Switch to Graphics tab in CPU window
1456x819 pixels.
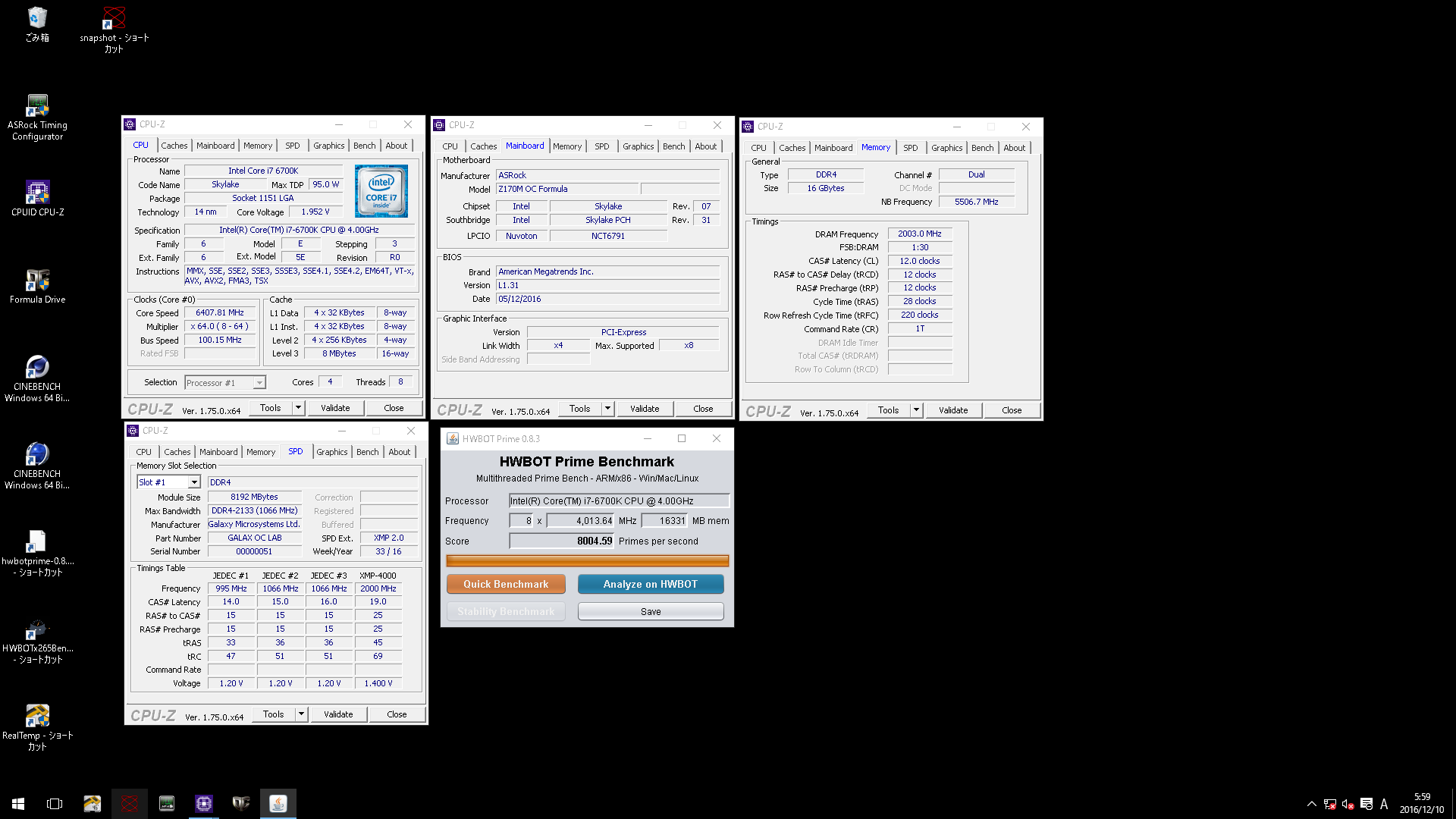[x=329, y=146]
